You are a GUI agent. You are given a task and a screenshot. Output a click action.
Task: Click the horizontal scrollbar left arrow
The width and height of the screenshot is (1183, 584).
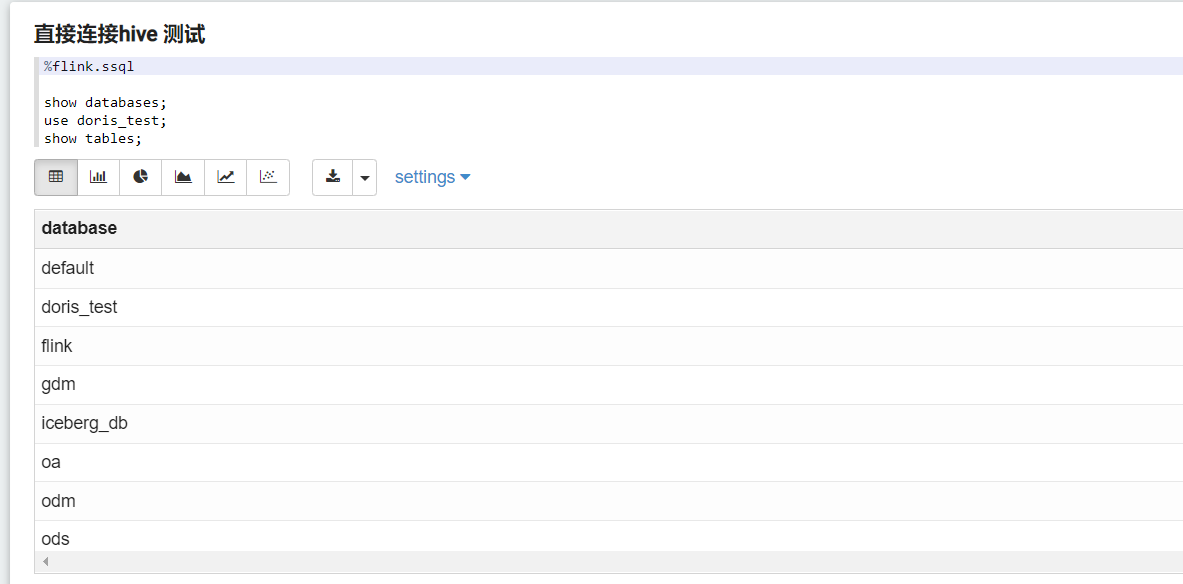46,562
